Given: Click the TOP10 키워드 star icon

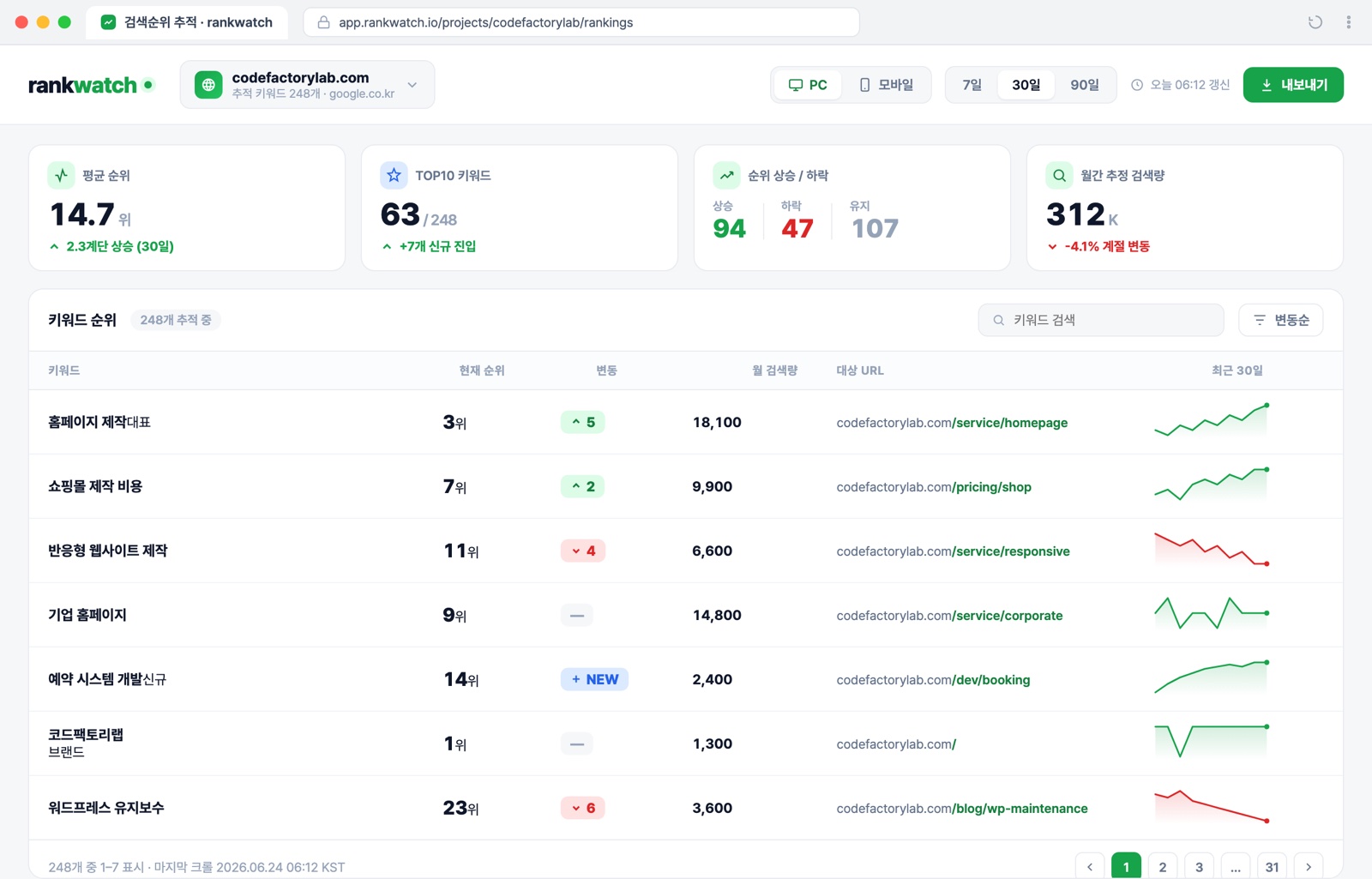Looking at the screenshot, I should (394, 175).
